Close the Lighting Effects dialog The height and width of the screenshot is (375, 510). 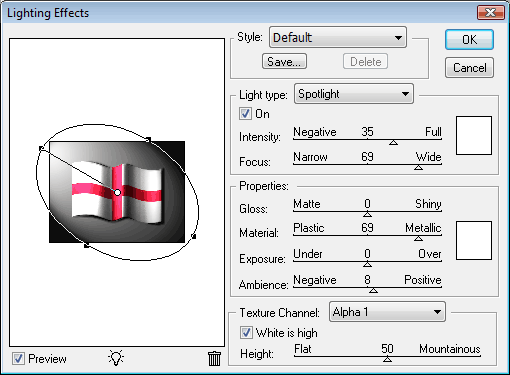click(x=491, y=13)
